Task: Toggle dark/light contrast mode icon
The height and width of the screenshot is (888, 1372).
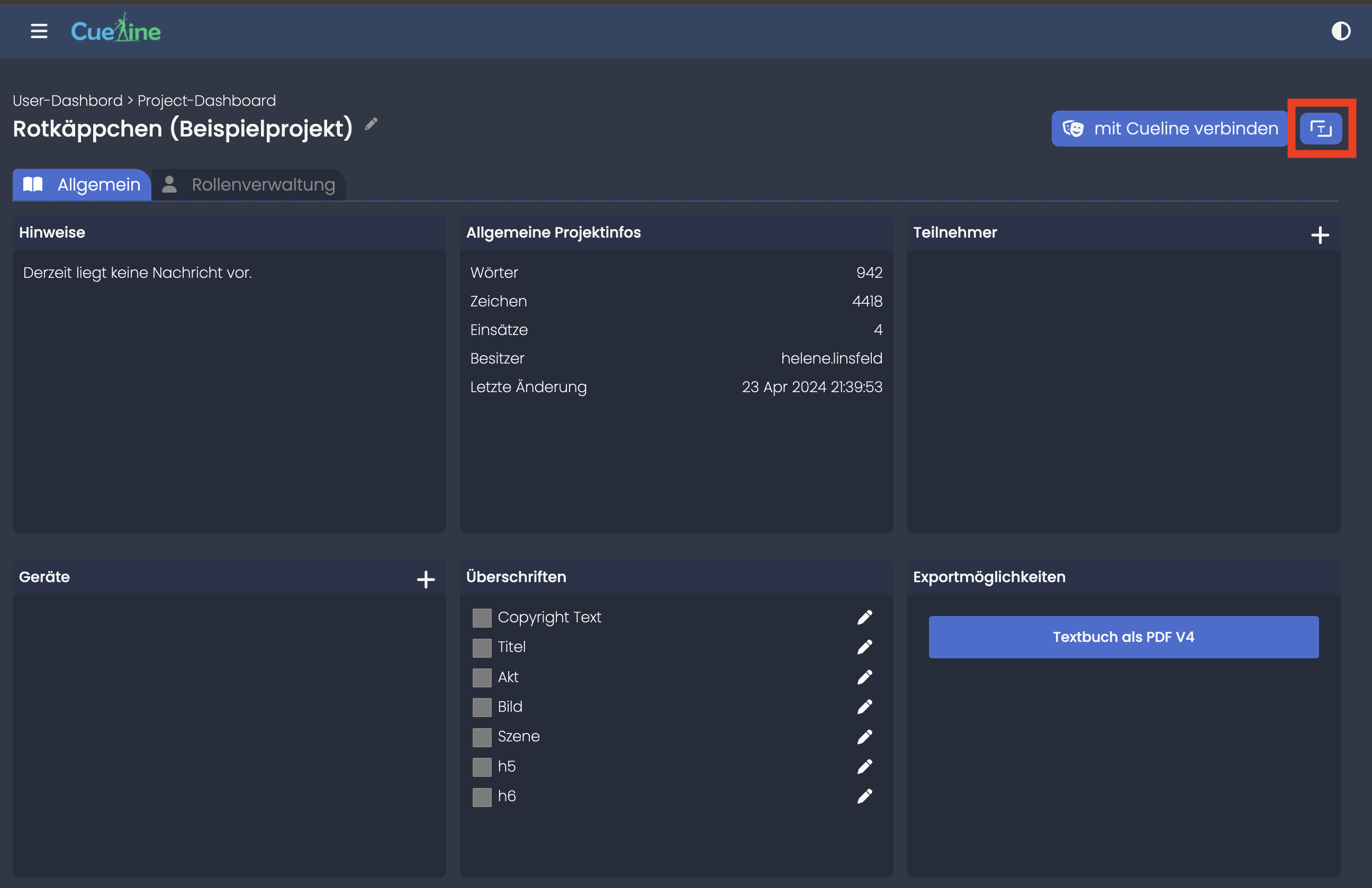Action: tap(1340, 31)
